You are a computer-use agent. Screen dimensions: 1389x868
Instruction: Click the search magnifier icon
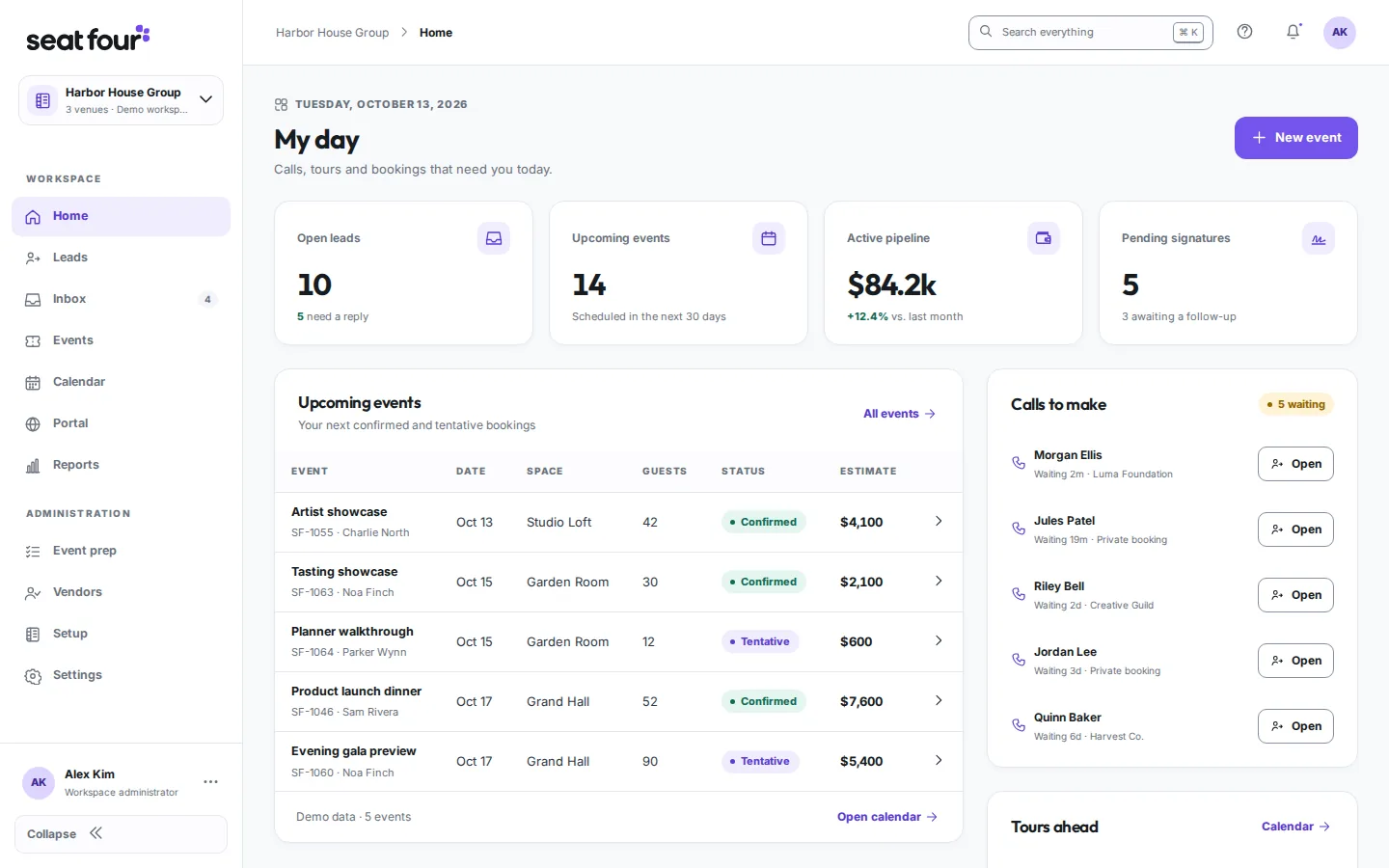click(x=986, y=32)
